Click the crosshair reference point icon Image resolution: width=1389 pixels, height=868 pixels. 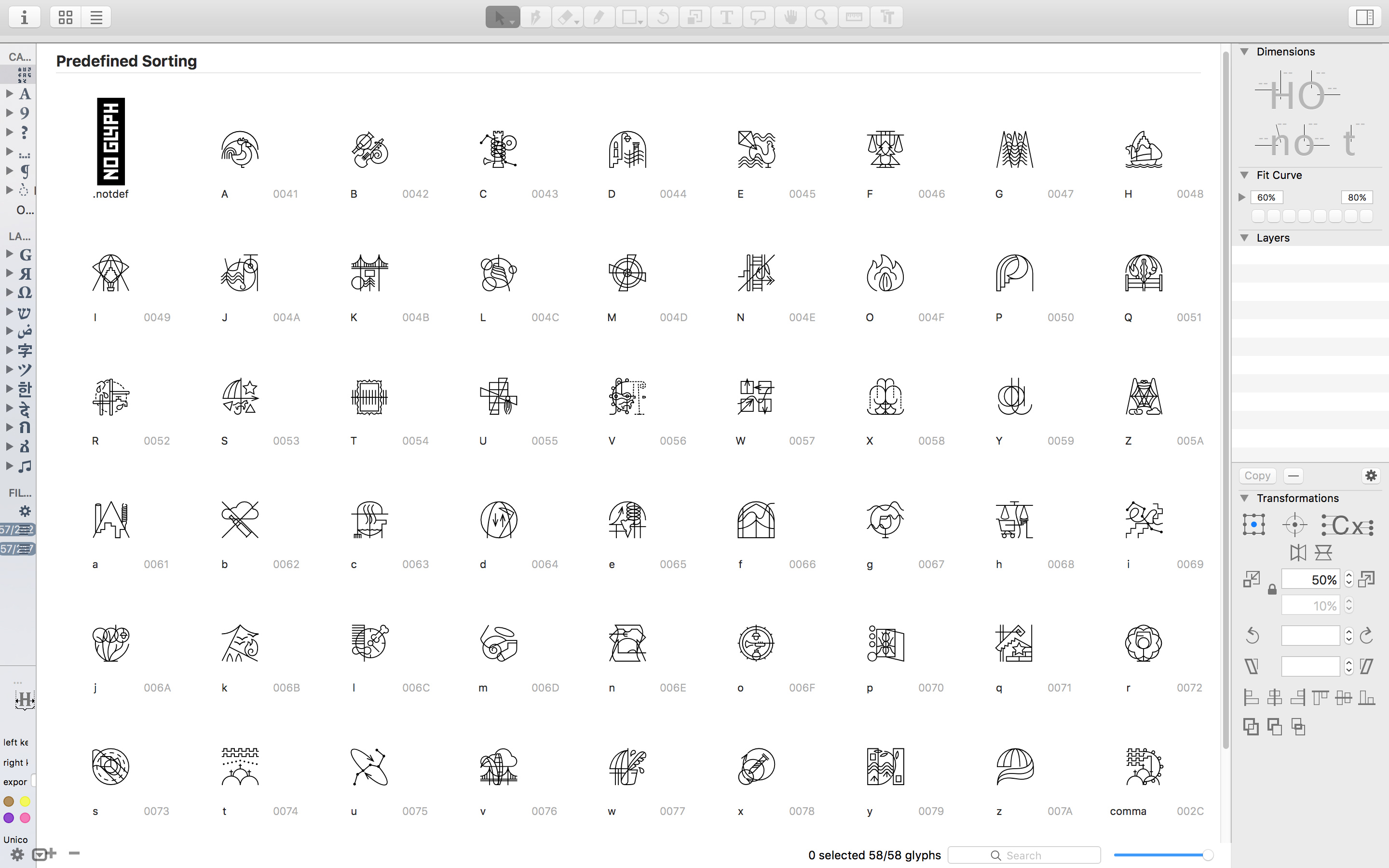pyautogui.click(x=1295, y=525)
